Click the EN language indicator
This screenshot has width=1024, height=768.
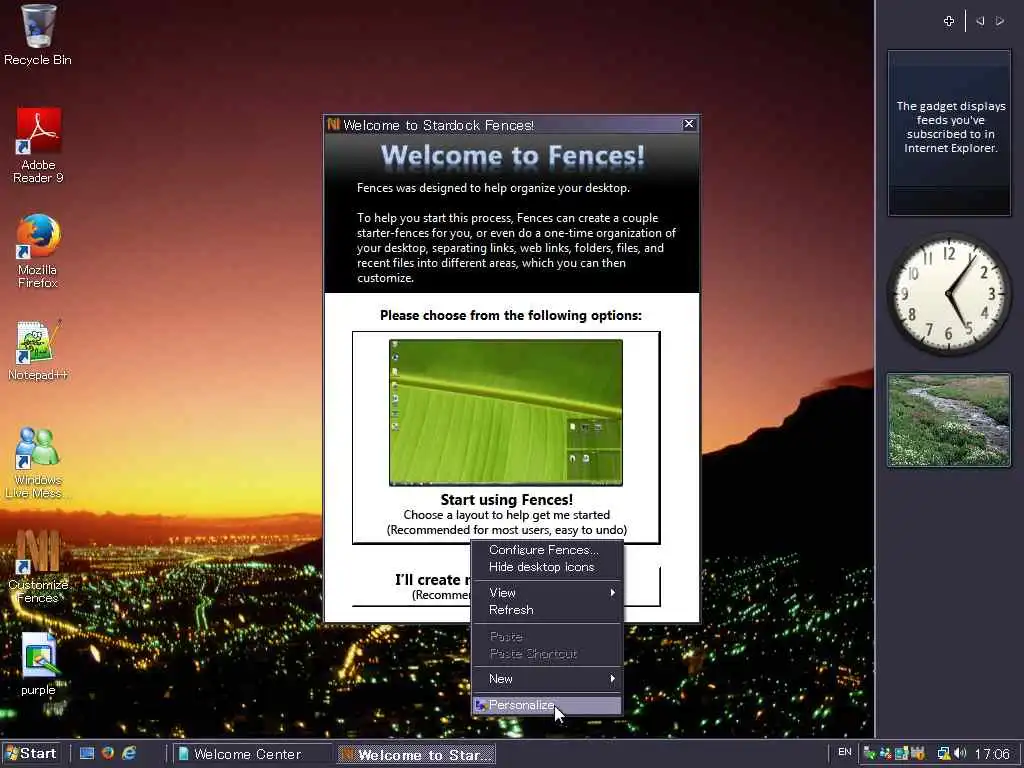(844, 752)
